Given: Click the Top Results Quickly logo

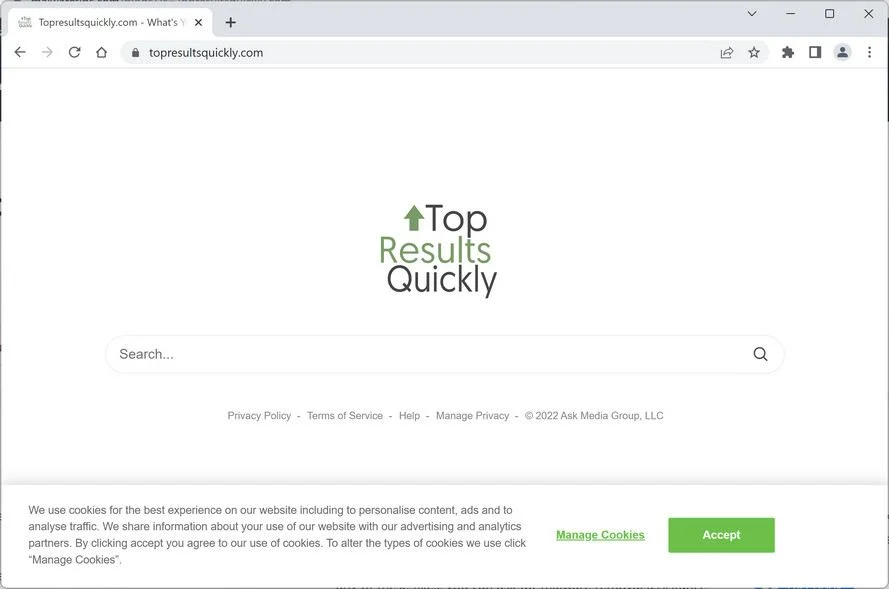Looking at the screenshot, I should (438, 250).
